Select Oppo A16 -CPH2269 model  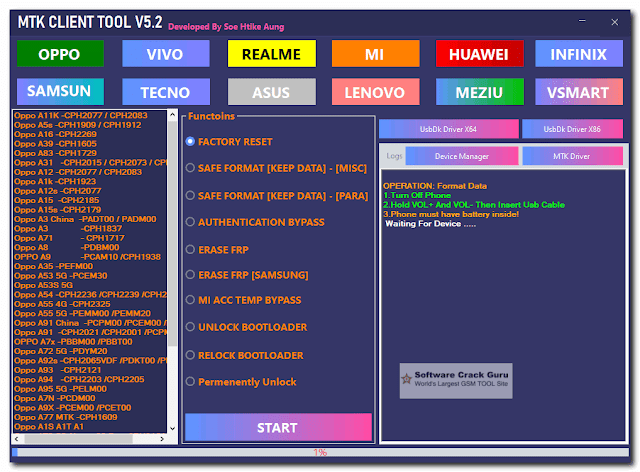(56, 134)
